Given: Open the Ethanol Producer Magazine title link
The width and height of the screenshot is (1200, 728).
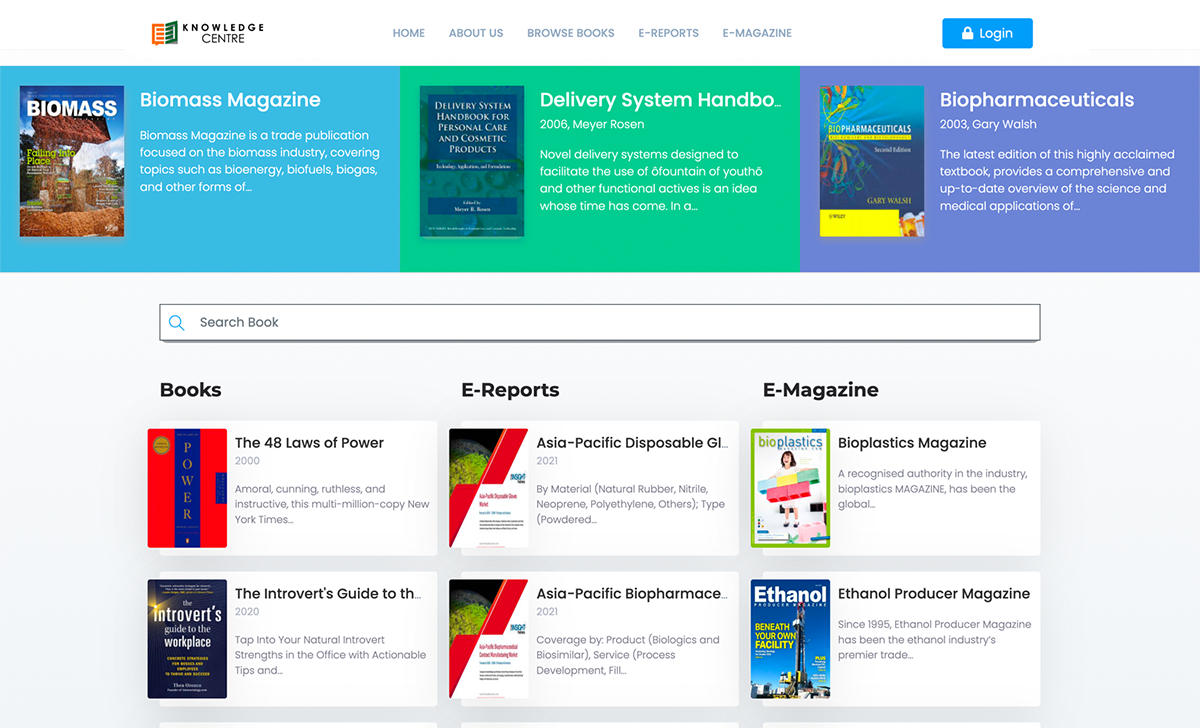Looking at the screenshot, I should pos(933,594).
